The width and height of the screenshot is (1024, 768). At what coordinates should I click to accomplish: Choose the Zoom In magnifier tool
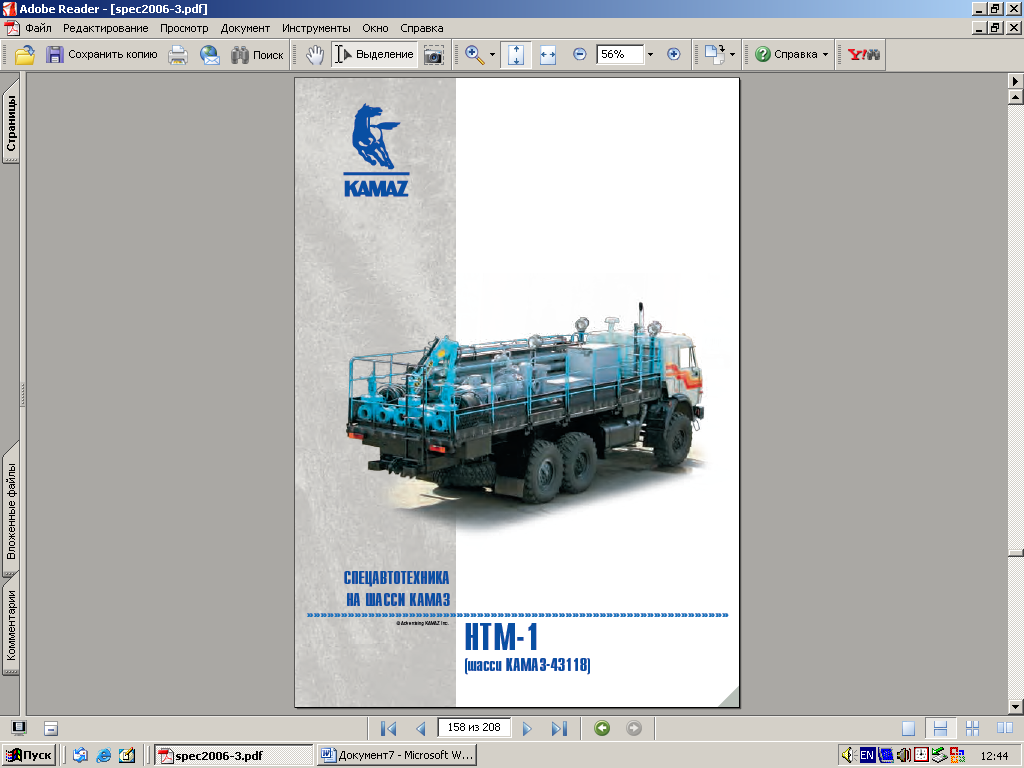pos(475,55)
